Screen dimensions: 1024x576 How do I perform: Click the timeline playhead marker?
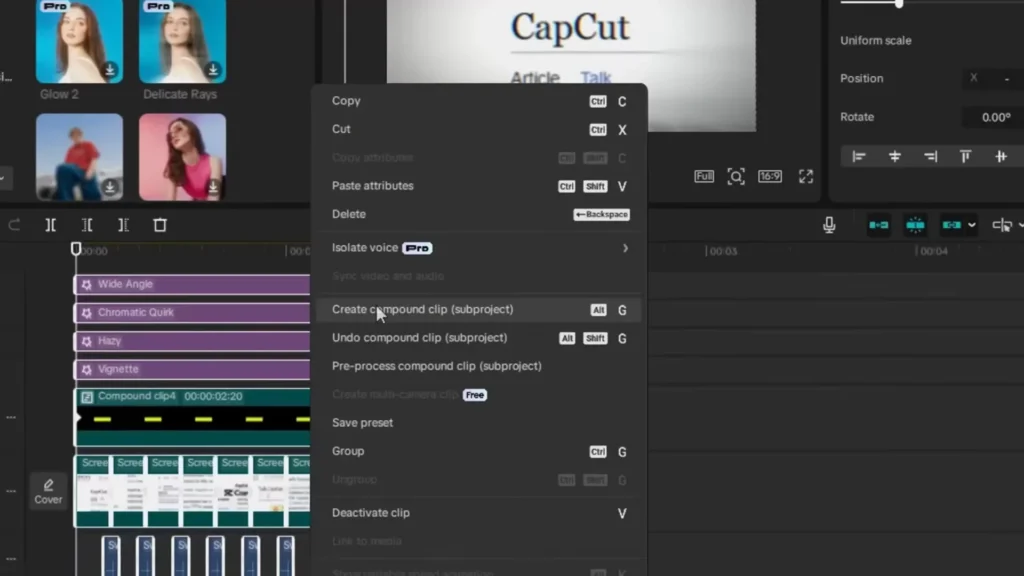76,249
